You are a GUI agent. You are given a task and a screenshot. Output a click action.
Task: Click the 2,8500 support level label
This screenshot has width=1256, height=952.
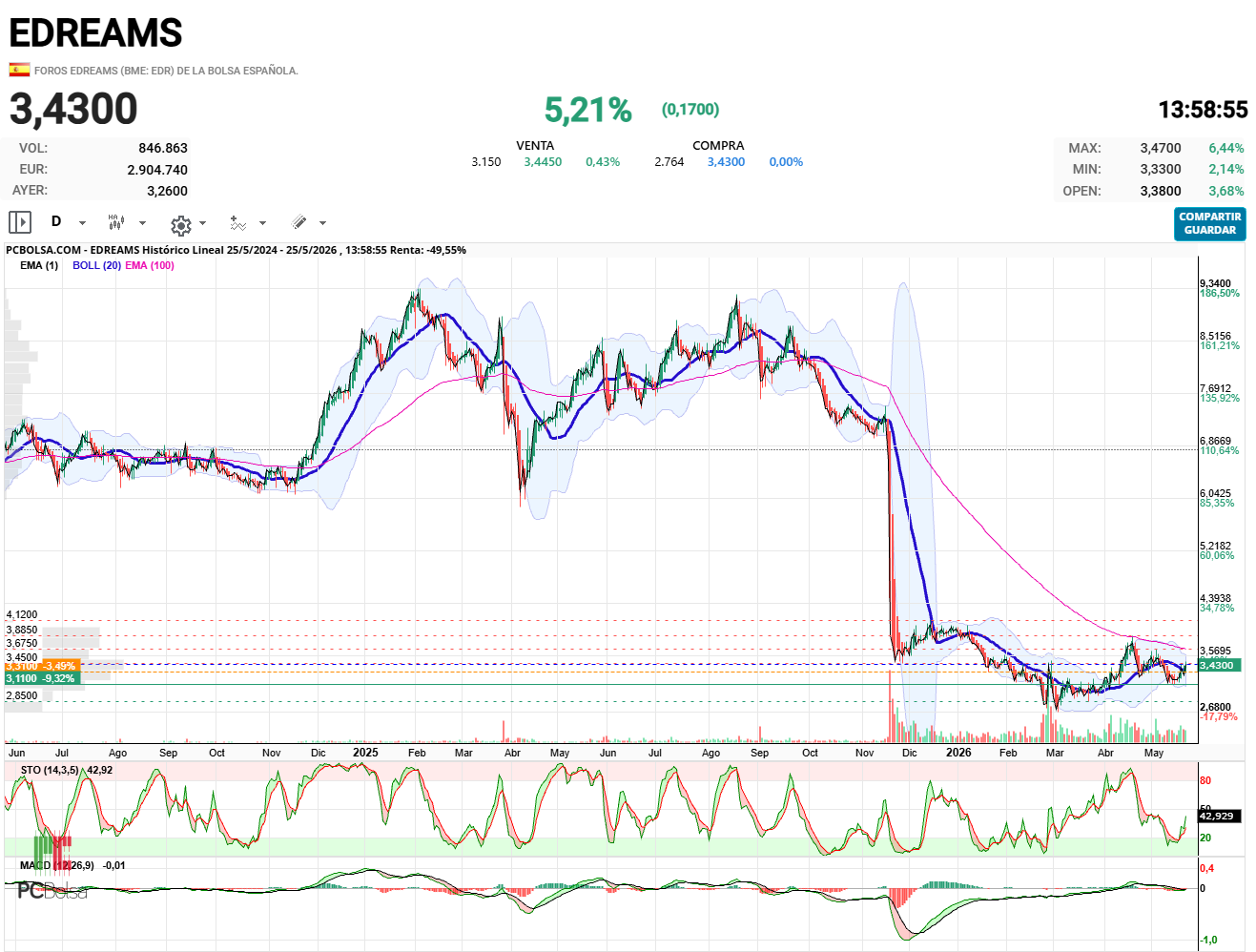point(22,695)
